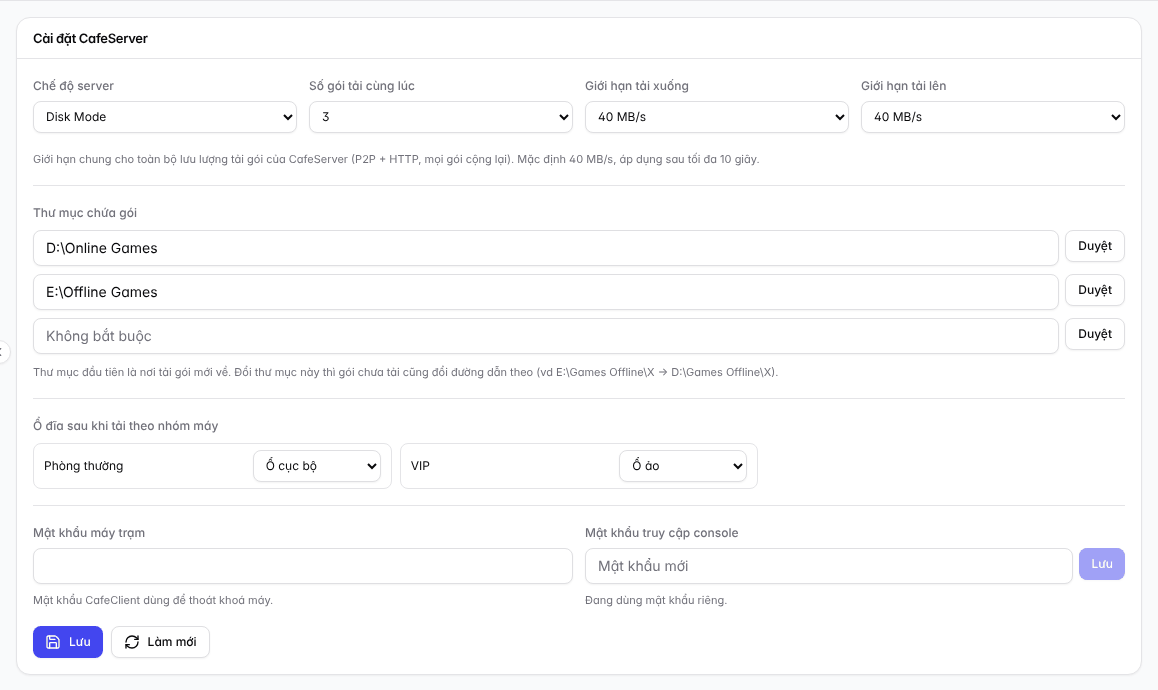Change the VIP drive dropdown
This screenshot has height=690, width=1158.
click(x=683, y=466)
